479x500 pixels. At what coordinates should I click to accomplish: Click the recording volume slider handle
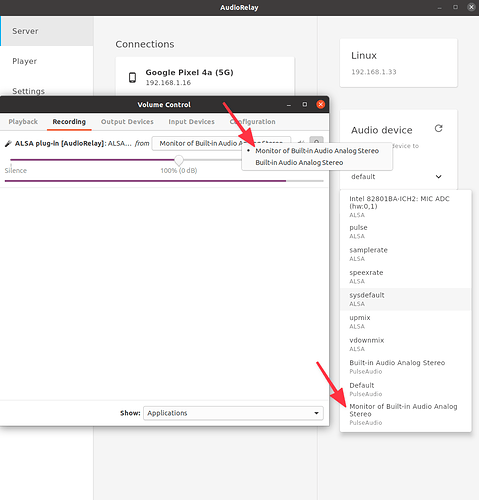point(179,160)
